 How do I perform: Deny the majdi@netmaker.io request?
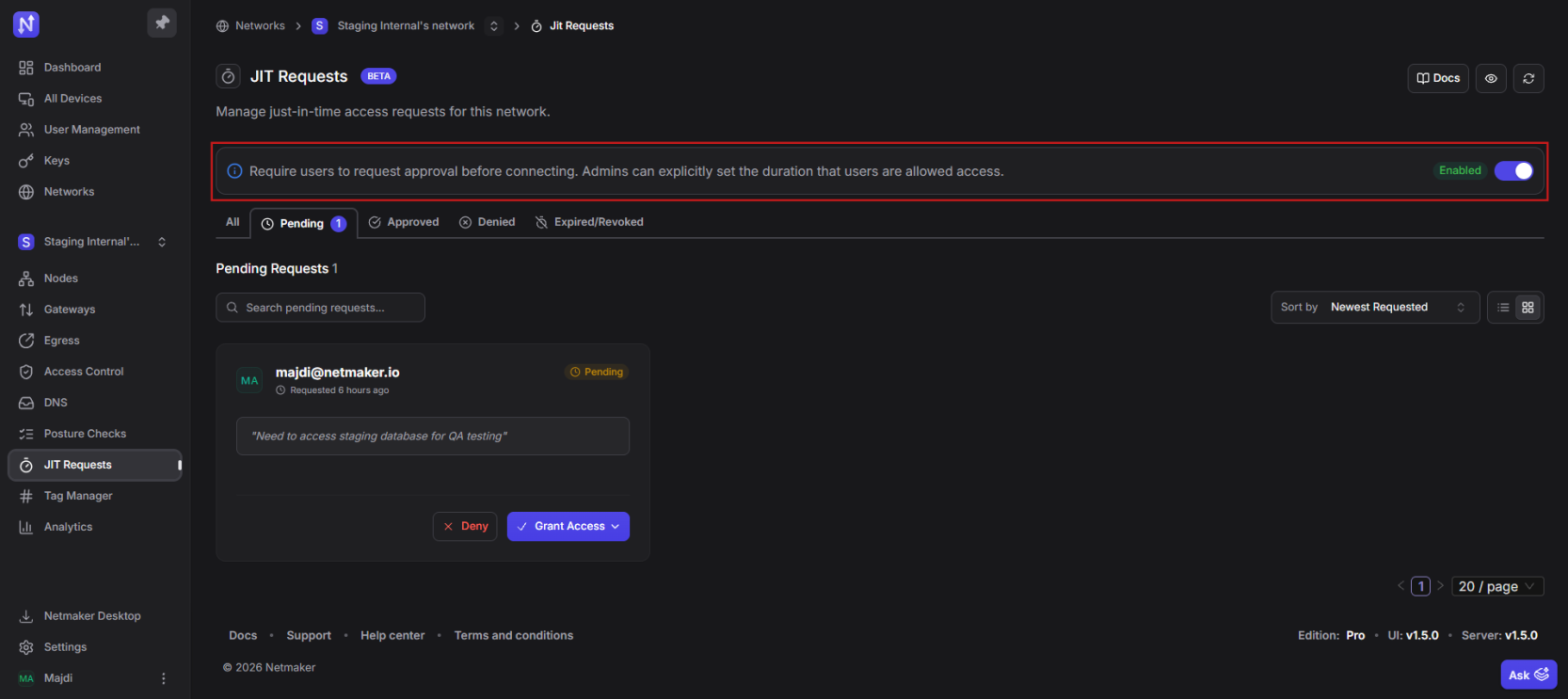tap(465, 527)
